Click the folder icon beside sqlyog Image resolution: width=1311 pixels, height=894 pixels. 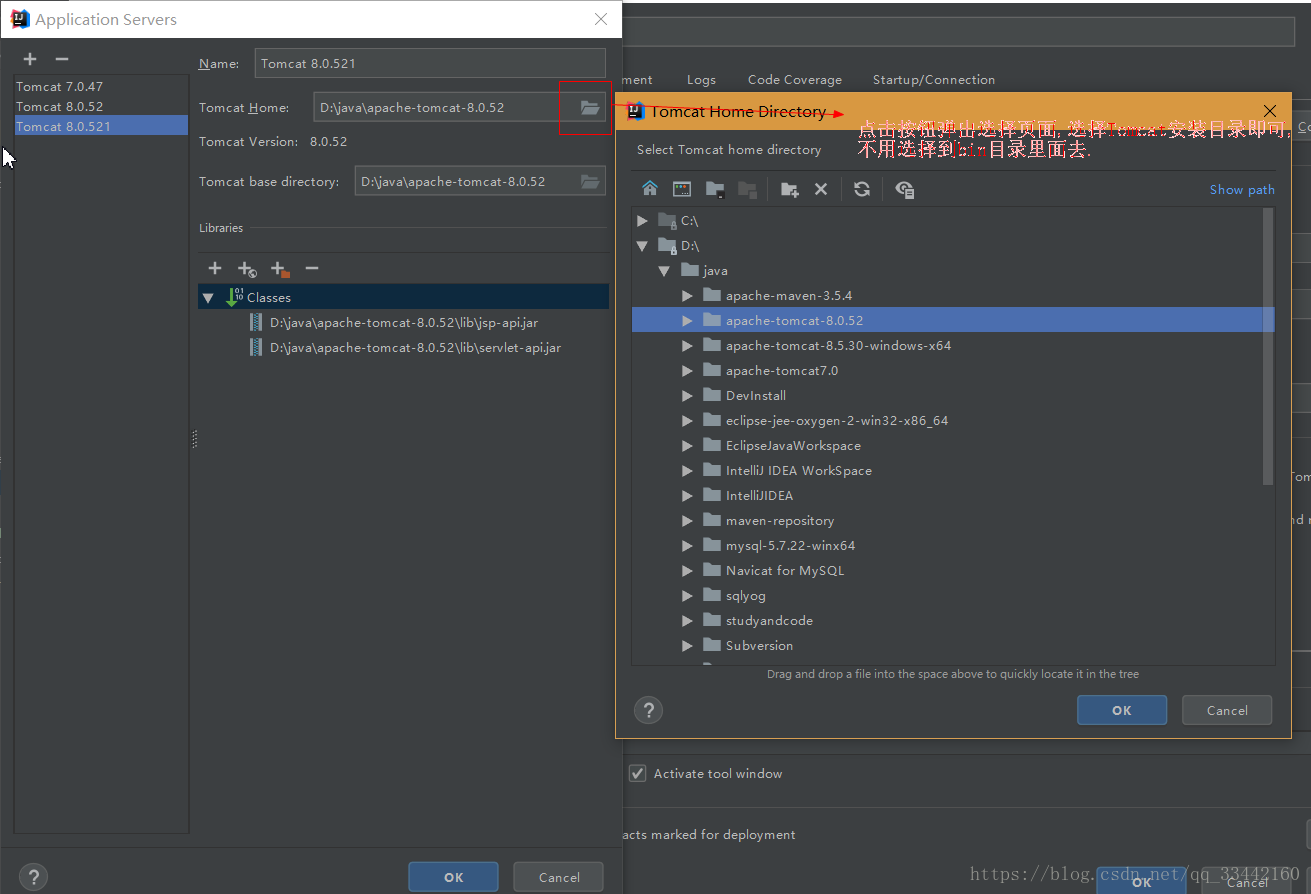point(712,595)
